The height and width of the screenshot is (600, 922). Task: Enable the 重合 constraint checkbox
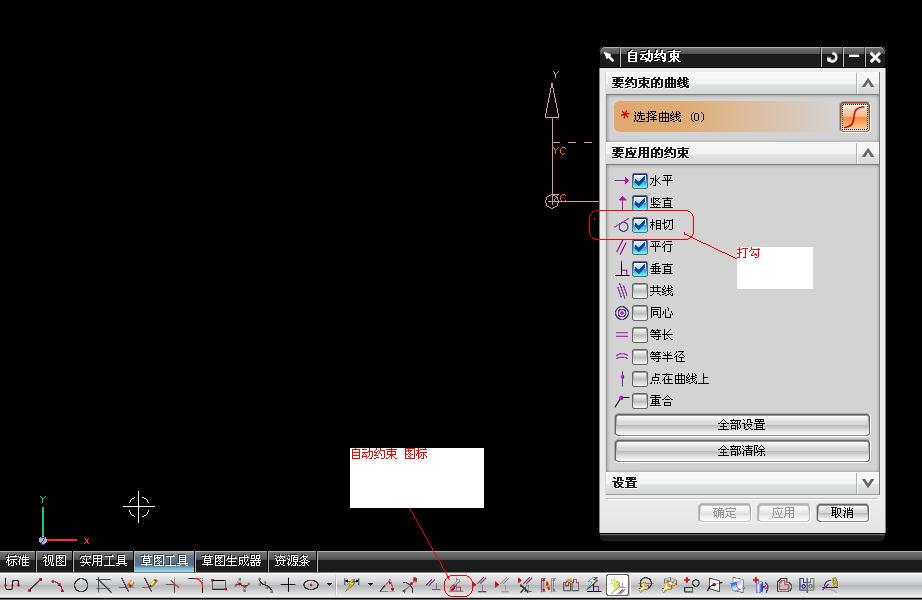click(x=640, y=401)
